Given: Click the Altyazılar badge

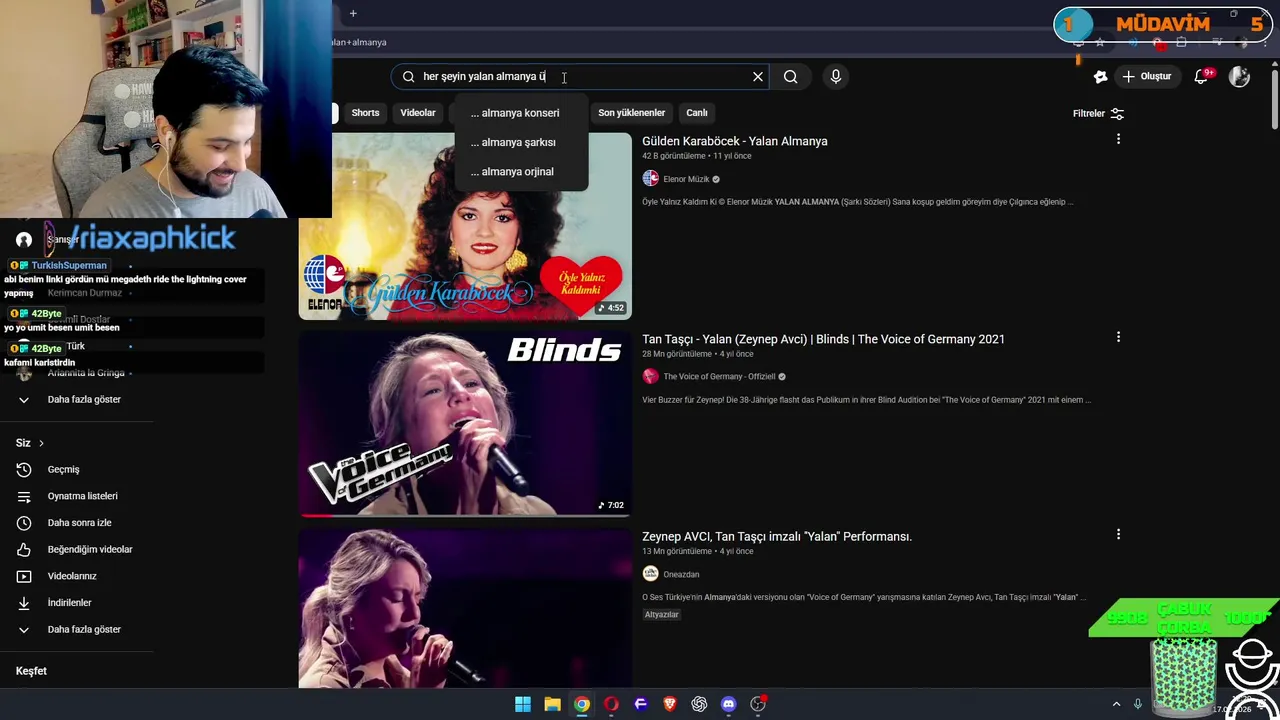Looking at the screenshot, I should (x=662, y=615).
